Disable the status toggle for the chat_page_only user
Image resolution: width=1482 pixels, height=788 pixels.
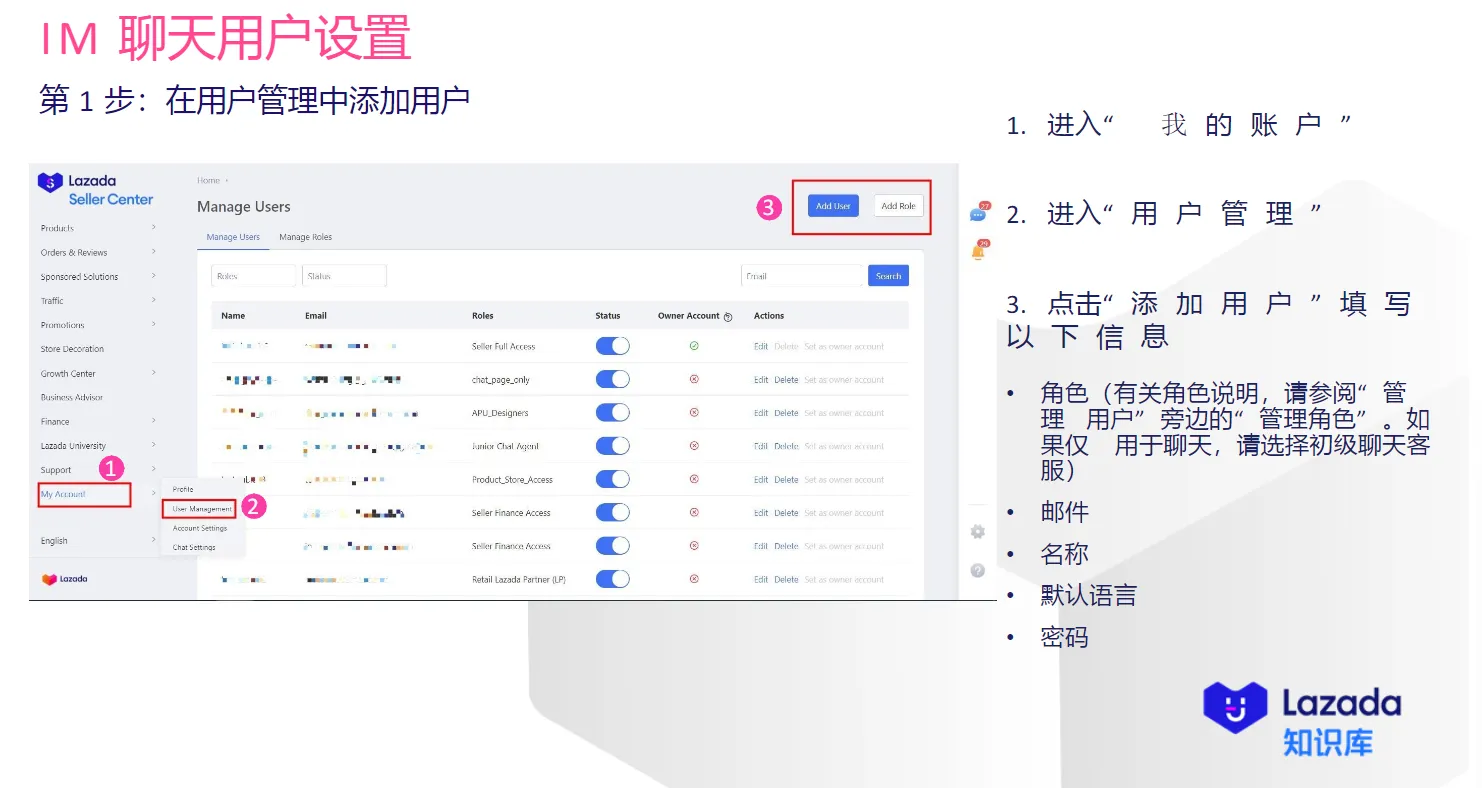tap(612, 378)
